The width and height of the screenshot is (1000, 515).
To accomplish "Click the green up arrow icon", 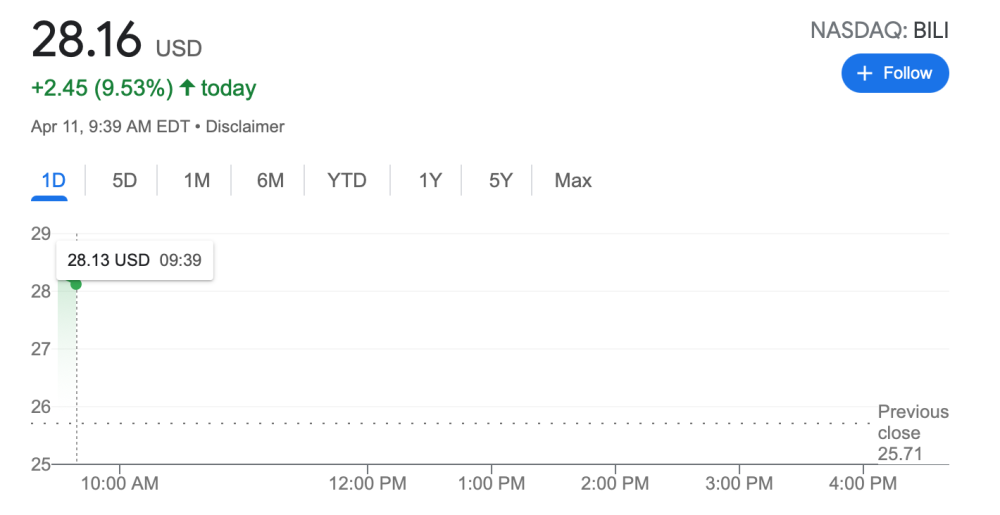I will click(x=187, y=87).
